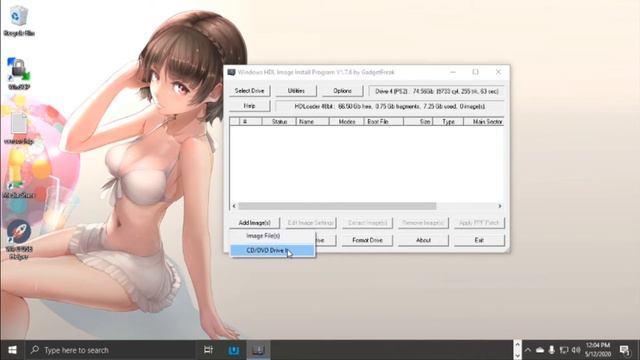Open the microphone tray icon
This screenshot has height=360, width=640.
point(551,350)
